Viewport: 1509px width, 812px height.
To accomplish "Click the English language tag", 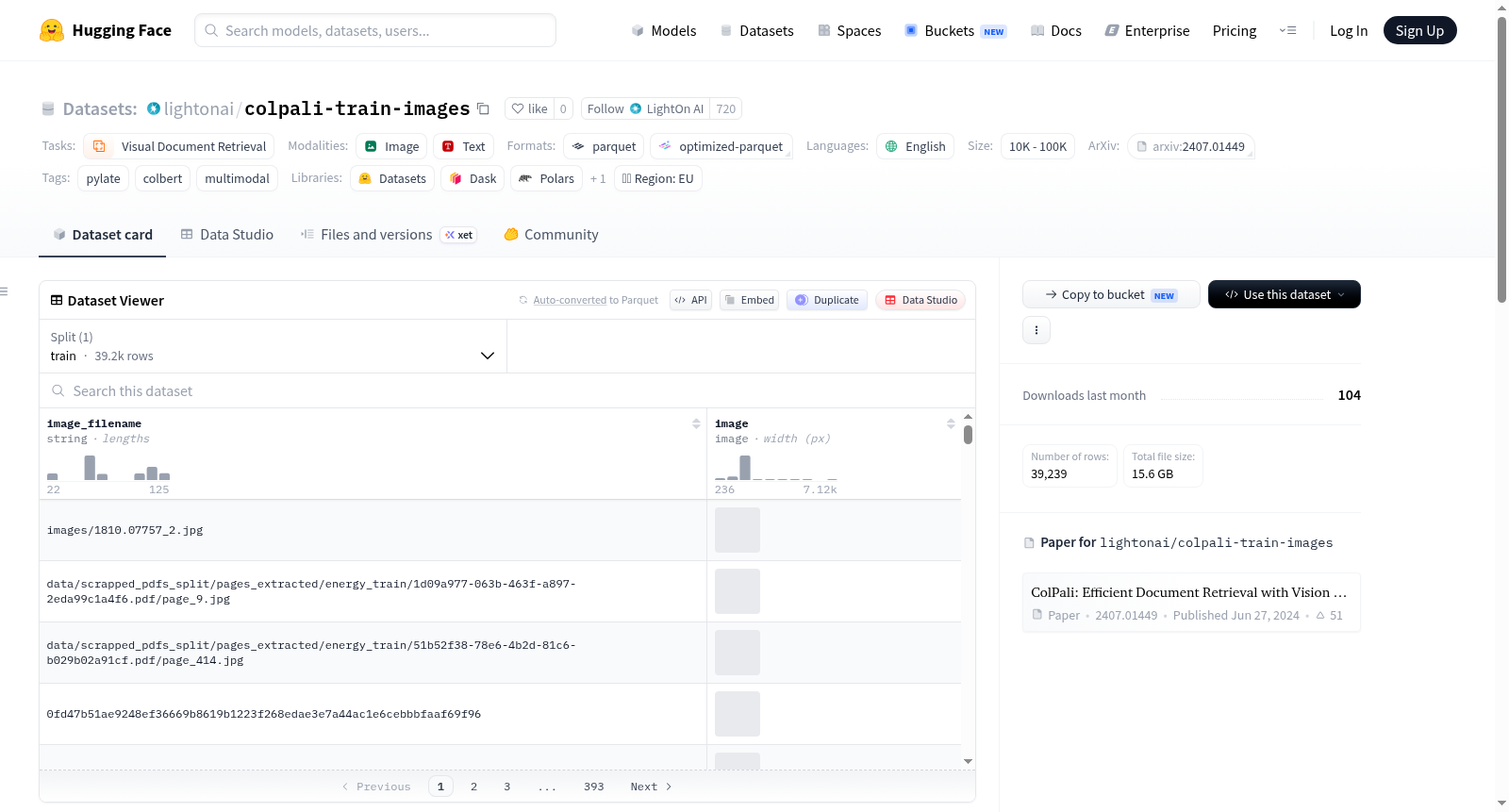I will tap(916, 146).
